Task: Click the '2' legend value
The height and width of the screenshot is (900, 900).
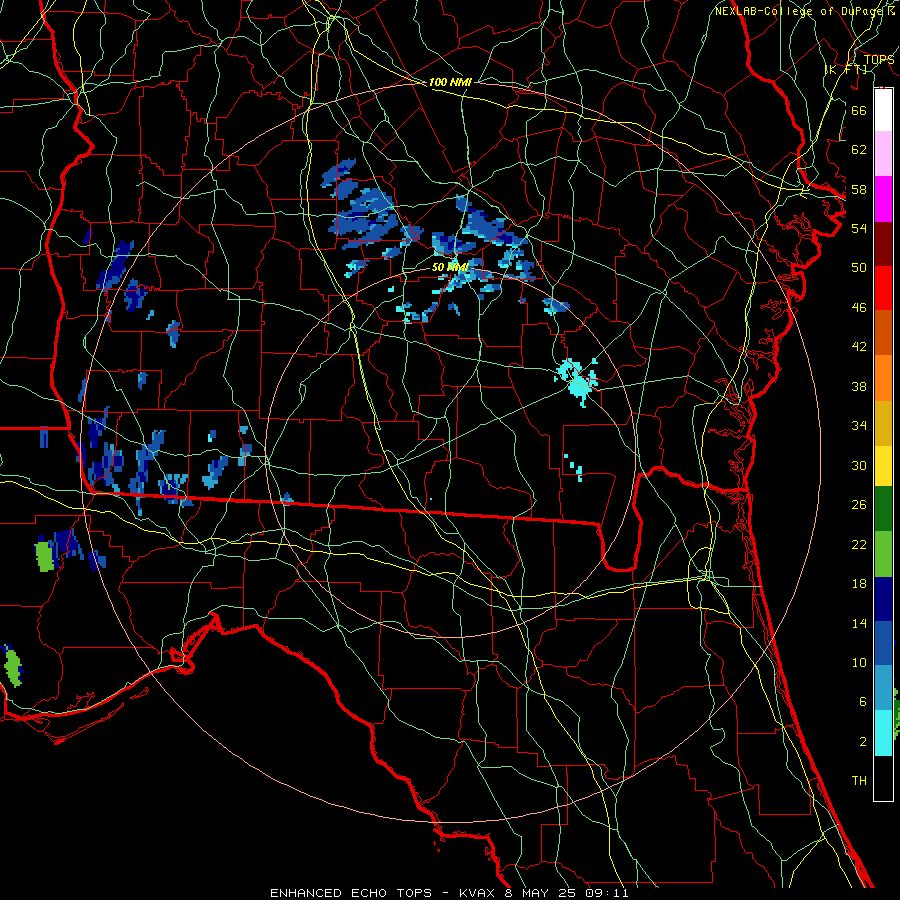Action: click(862, 742)
